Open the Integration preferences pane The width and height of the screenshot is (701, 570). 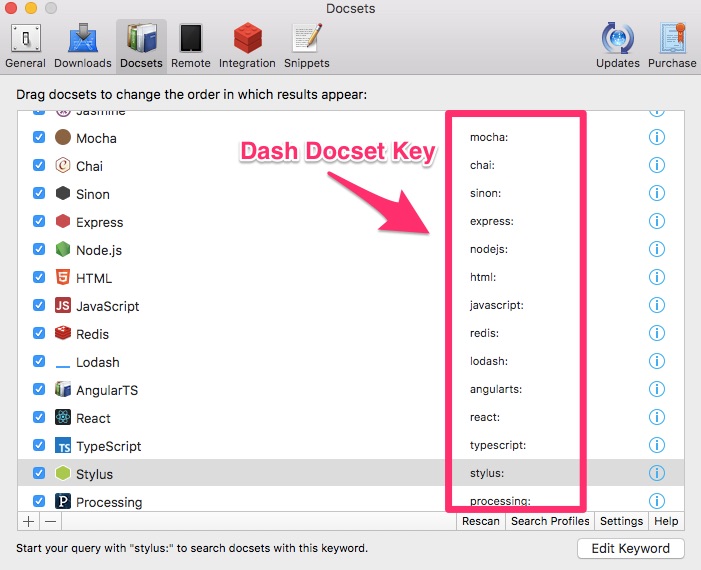[x=247, y=46]
